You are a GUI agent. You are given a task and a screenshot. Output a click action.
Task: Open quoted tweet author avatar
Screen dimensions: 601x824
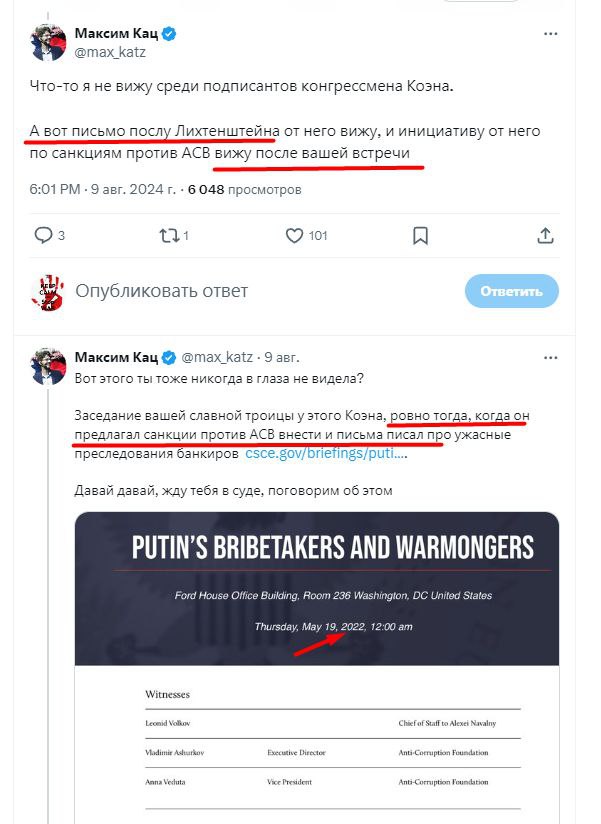pos(48,368)
